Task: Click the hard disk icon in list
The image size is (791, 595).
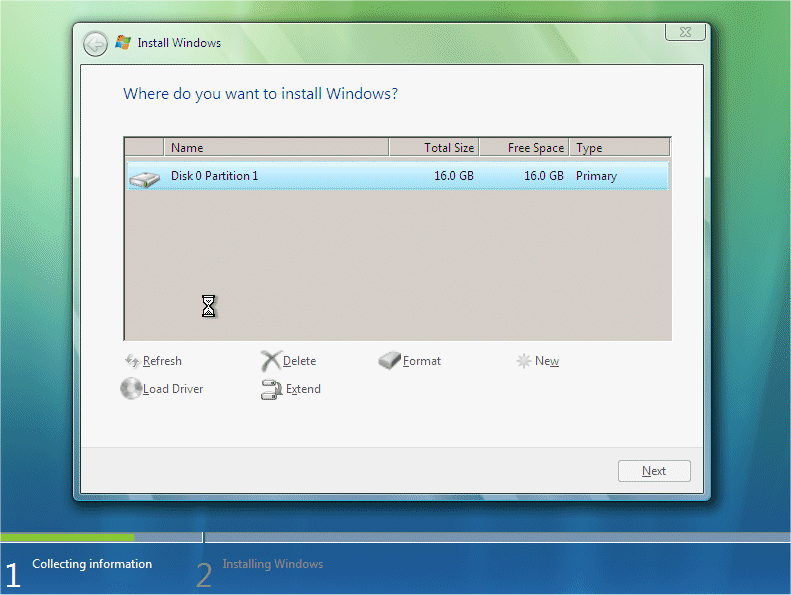Action: [144, 178]
